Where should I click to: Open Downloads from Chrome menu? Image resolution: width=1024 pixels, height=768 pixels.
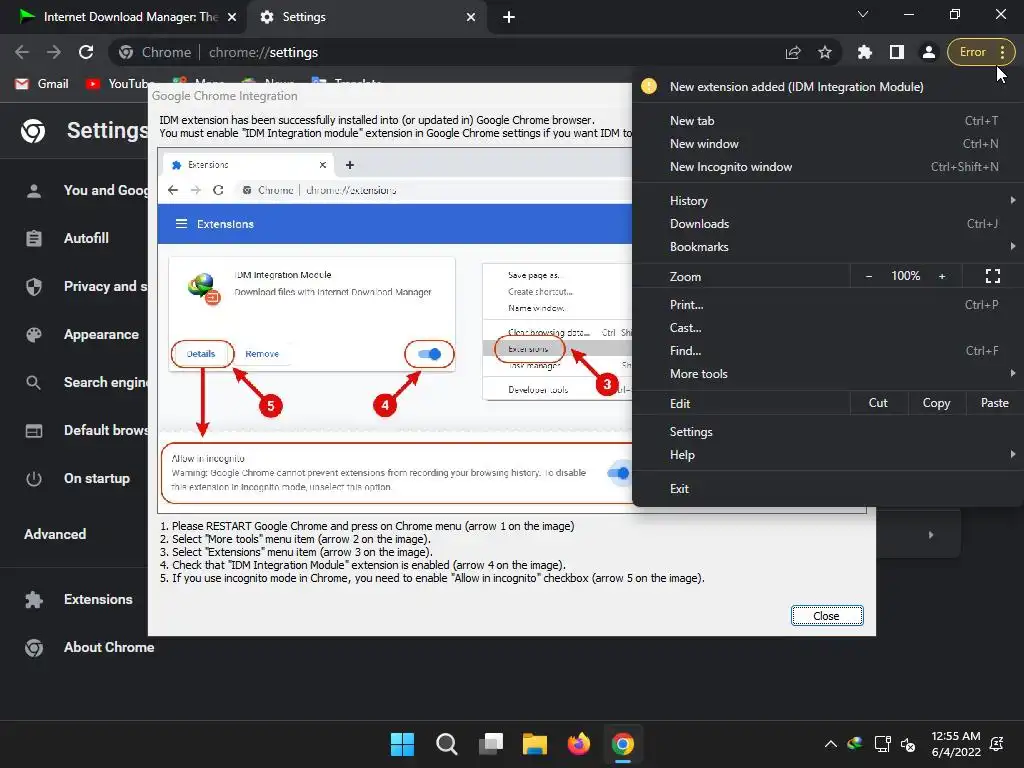pyautogui.click(x=828, y=223)
